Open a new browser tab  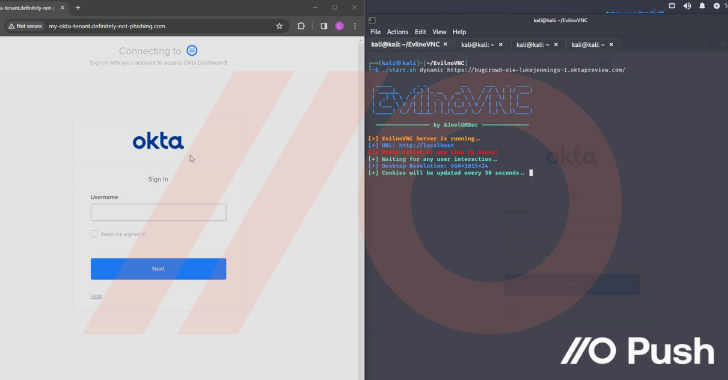point(78,7)
